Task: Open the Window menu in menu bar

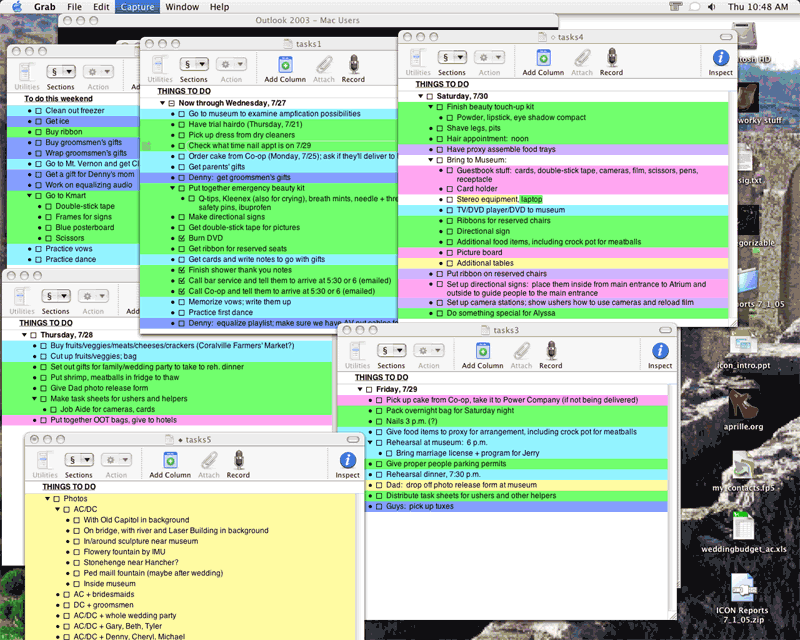Action: tap(182, 7)
